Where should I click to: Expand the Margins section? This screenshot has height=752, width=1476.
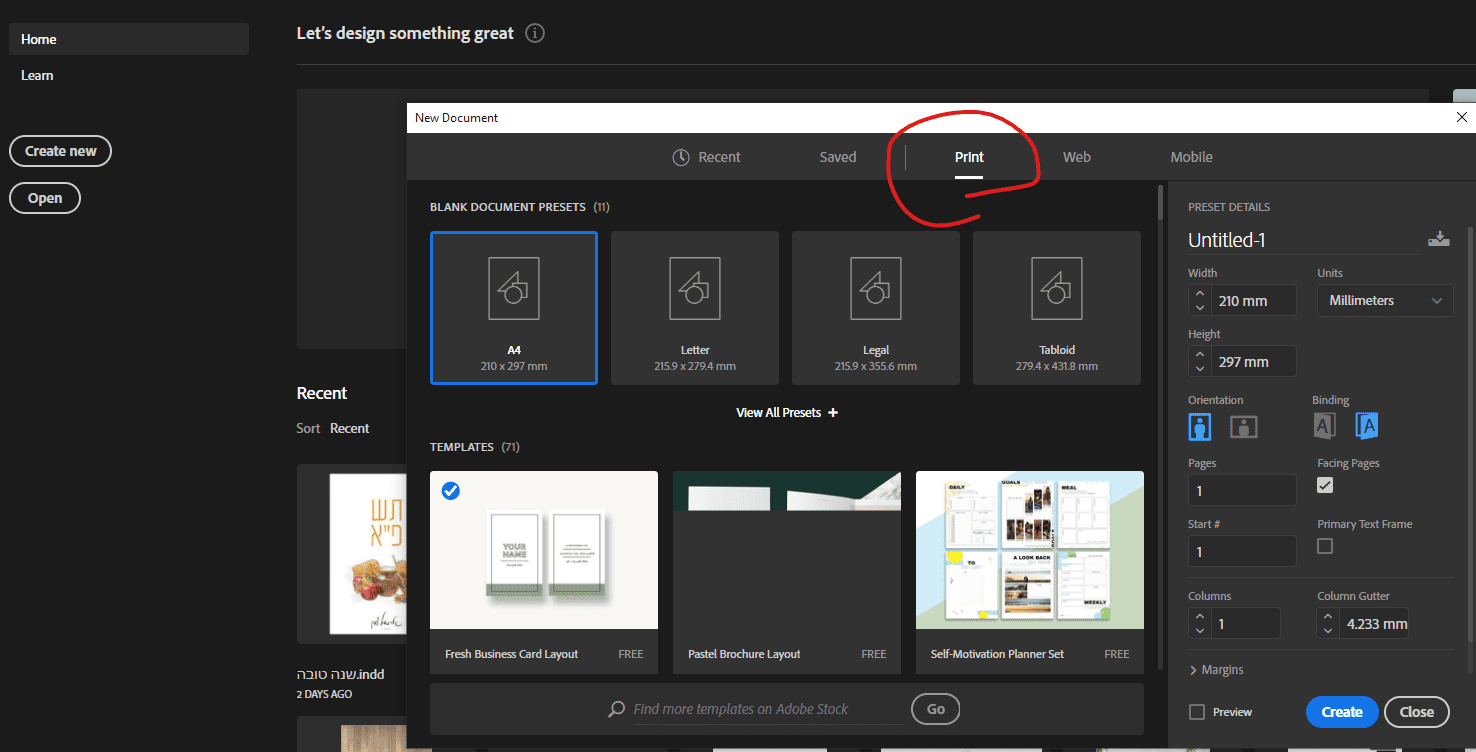pyautogui.click(x=1216, y=670)
